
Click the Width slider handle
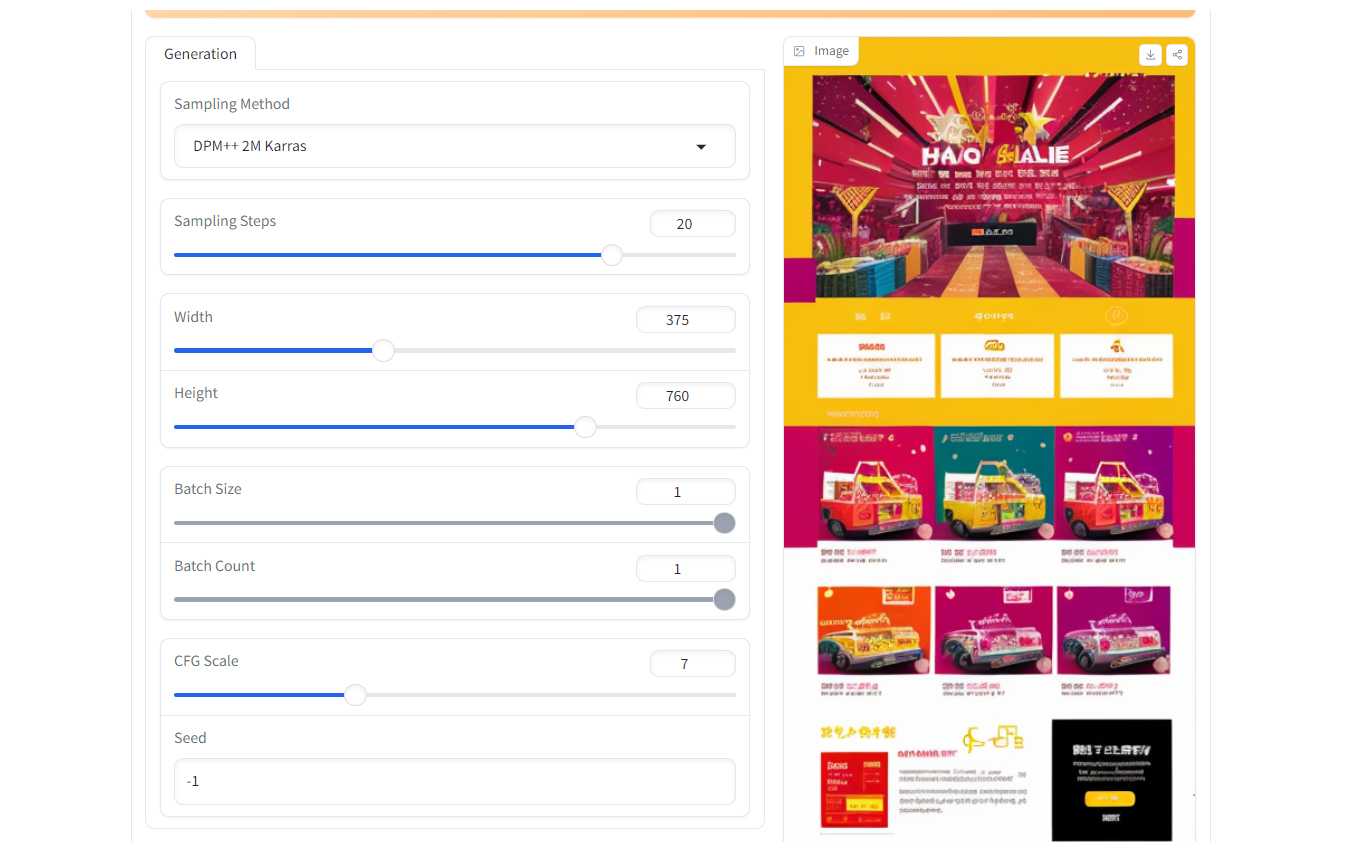pos(383,350)
